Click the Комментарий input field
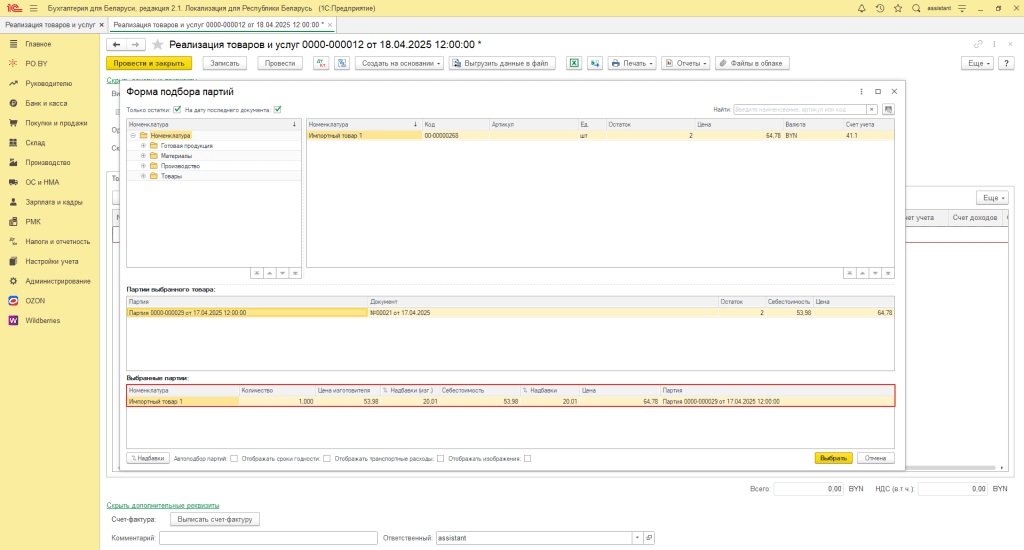 coord(268,538)
